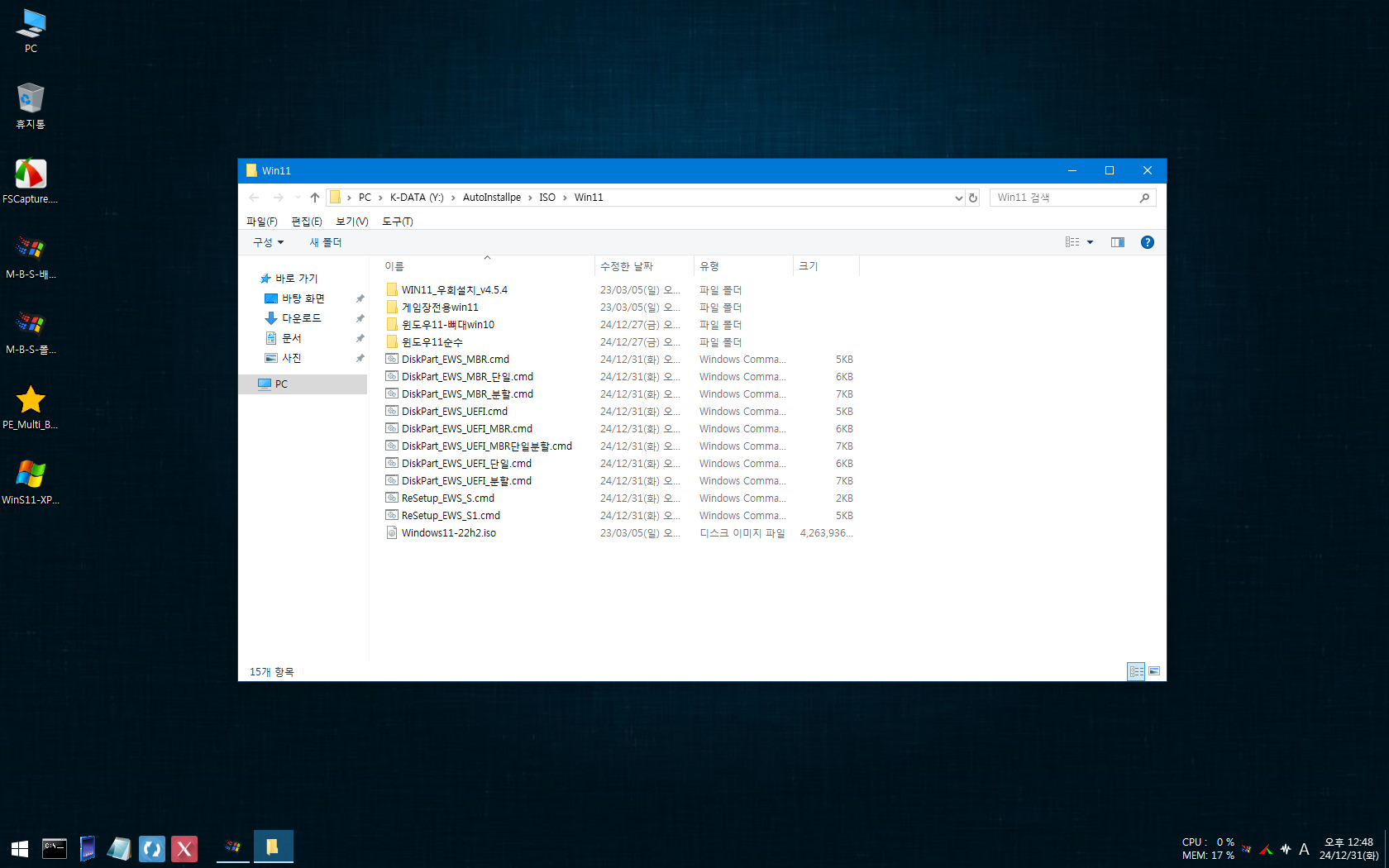Open the view options dropdown arrow
Screen dimensions: 1389x868
[1090, 242]
